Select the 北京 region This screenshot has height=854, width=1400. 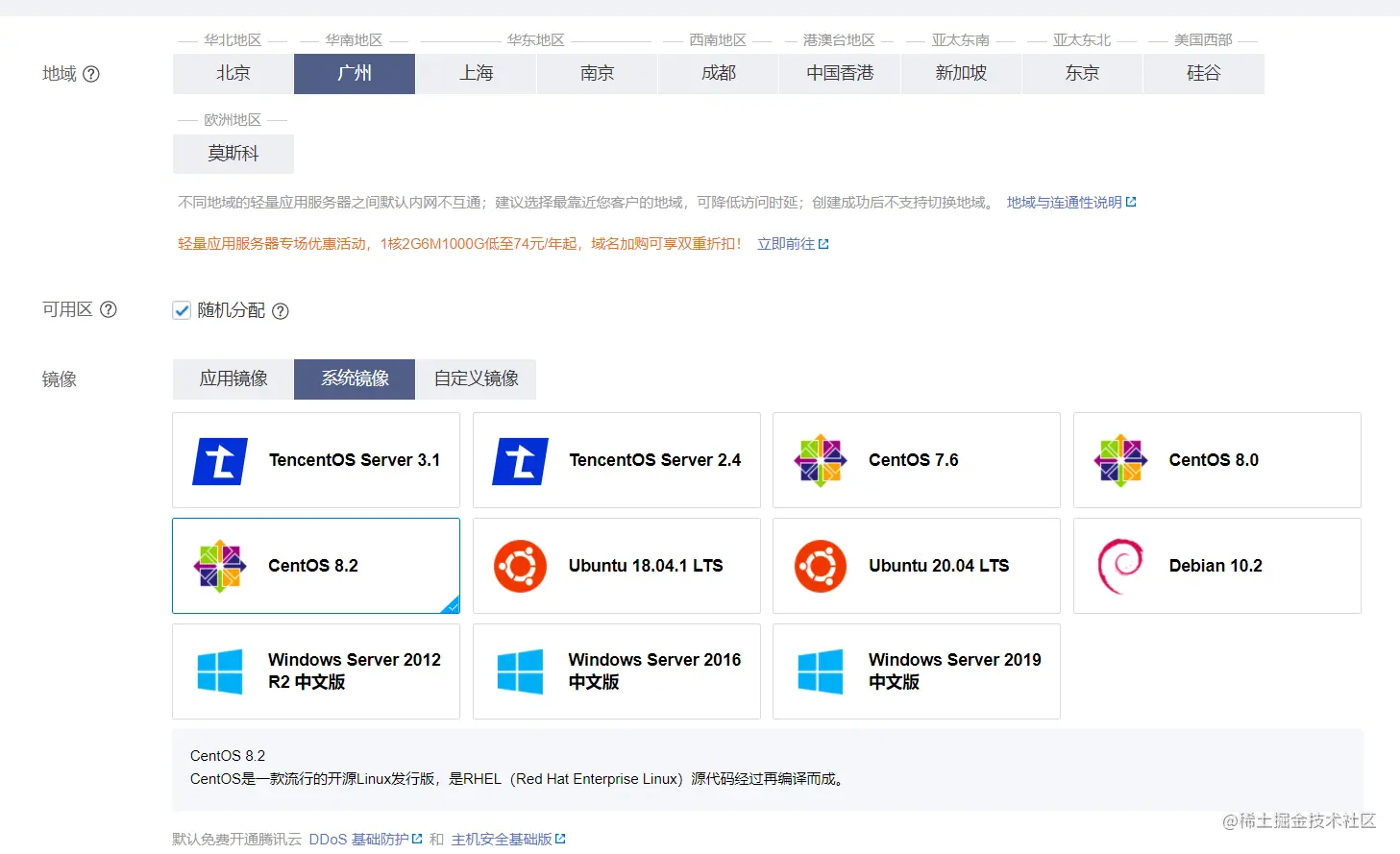(x=233, y=73)
